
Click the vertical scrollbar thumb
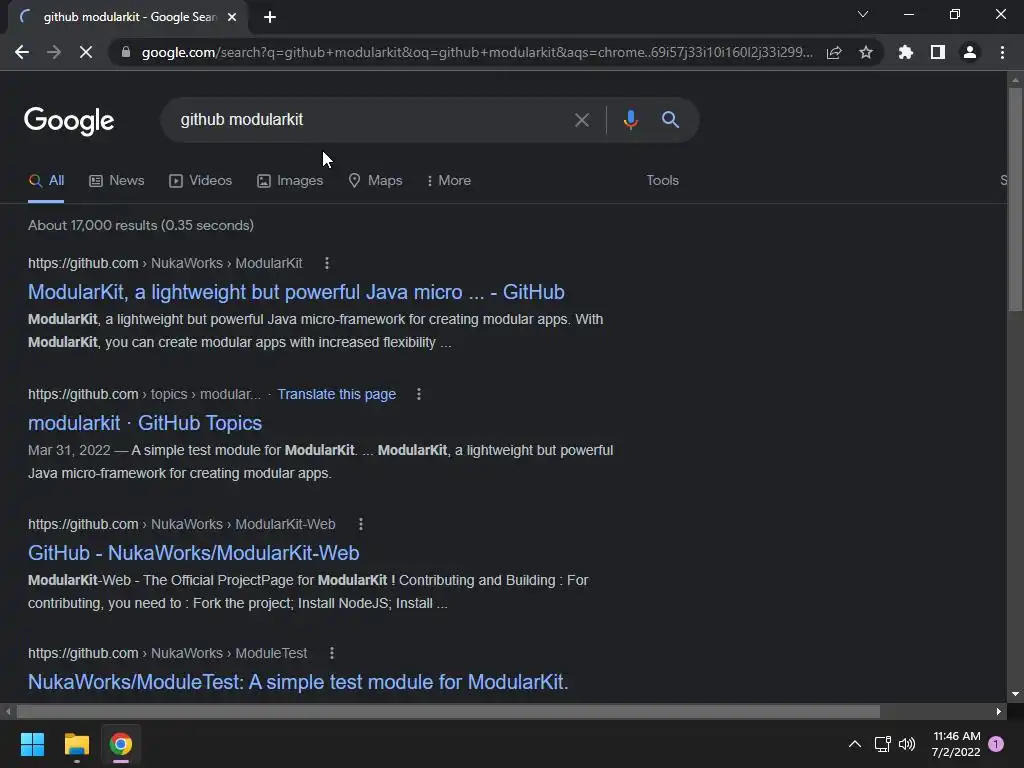1015,199
